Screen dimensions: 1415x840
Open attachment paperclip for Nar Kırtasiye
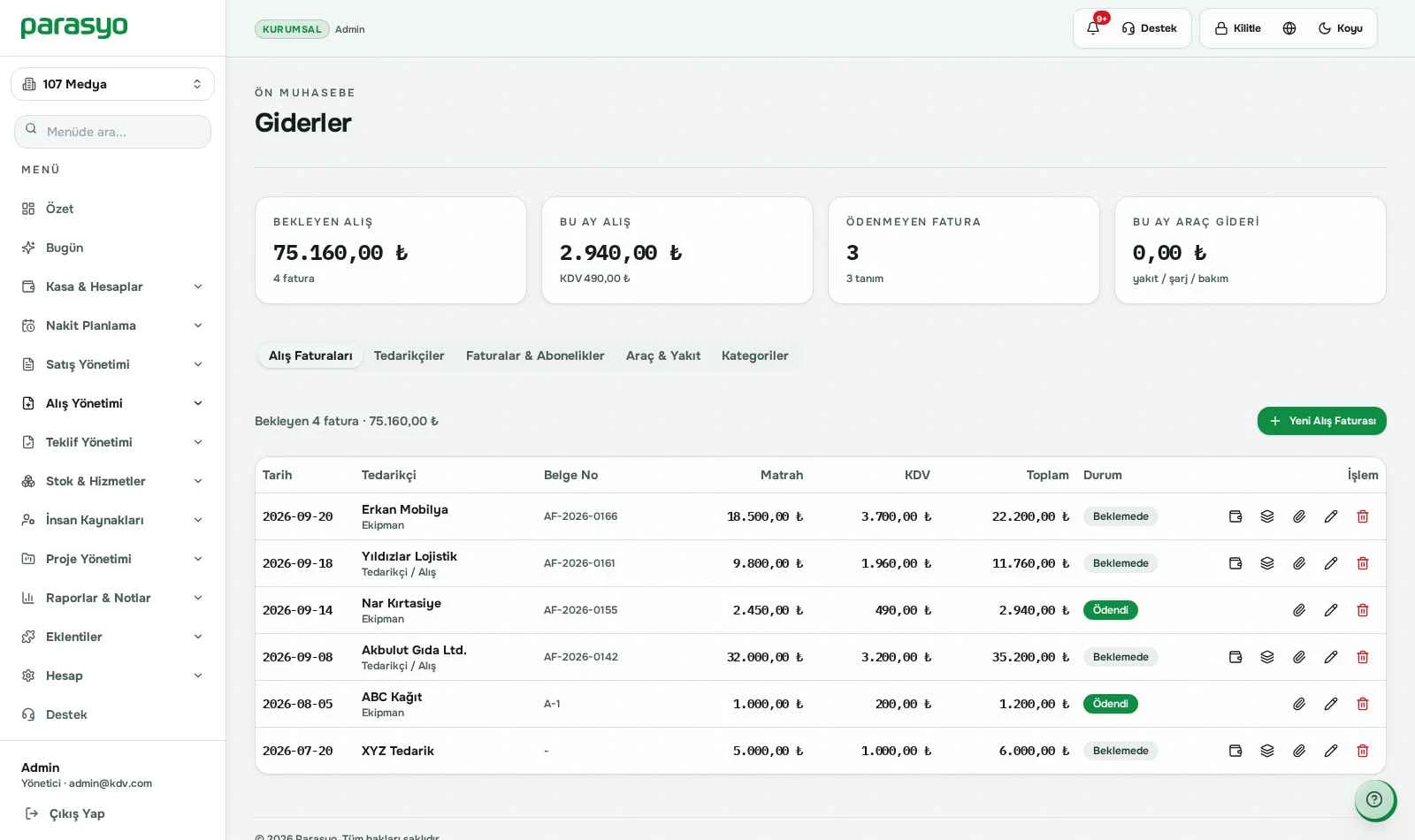click(x=1299, y=610)
